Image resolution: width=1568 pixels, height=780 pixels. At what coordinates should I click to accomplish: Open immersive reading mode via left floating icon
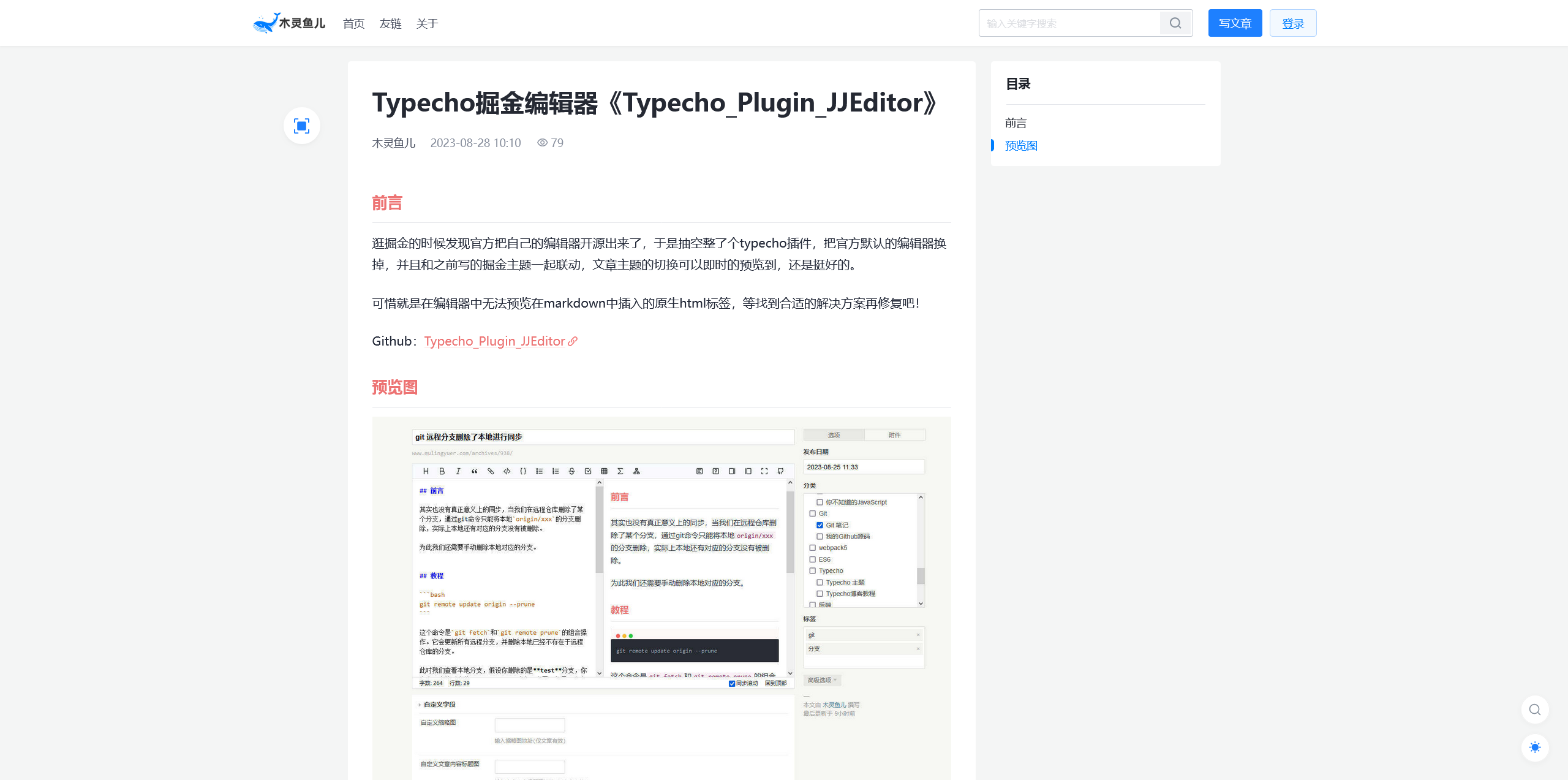click(301, 126)
